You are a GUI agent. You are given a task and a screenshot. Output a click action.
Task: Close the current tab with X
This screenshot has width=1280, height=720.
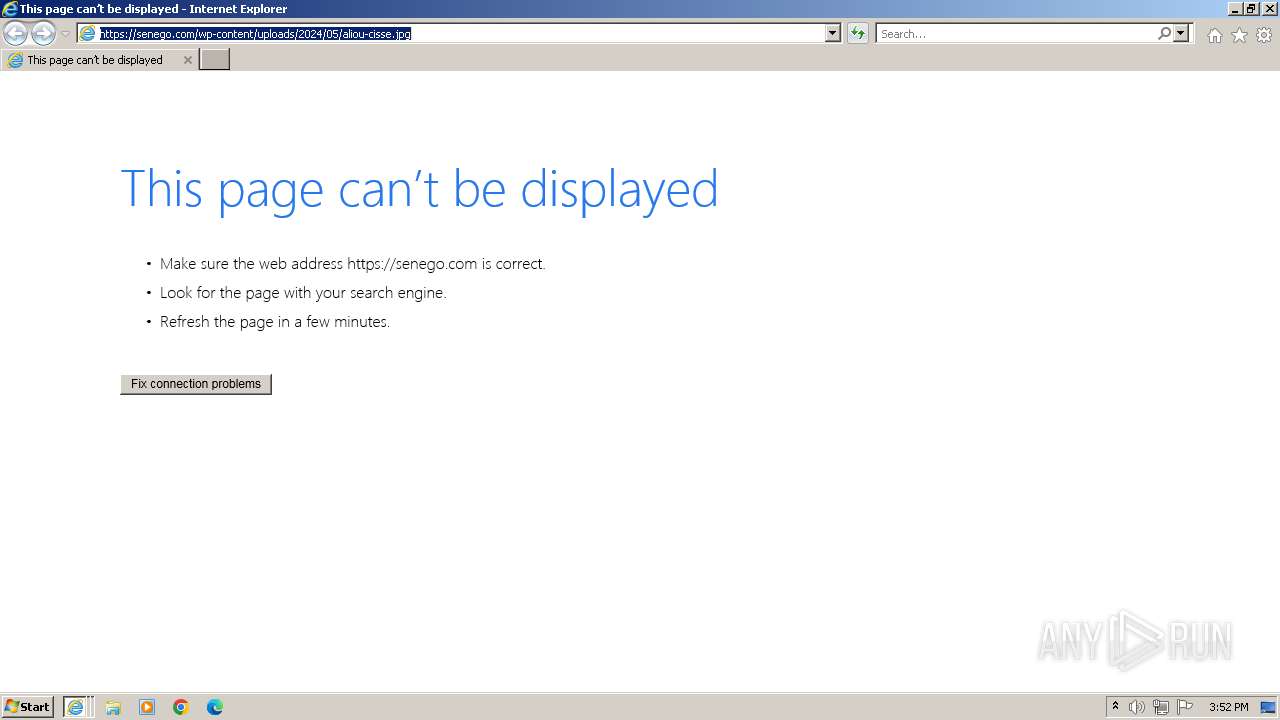coord(187,60)
